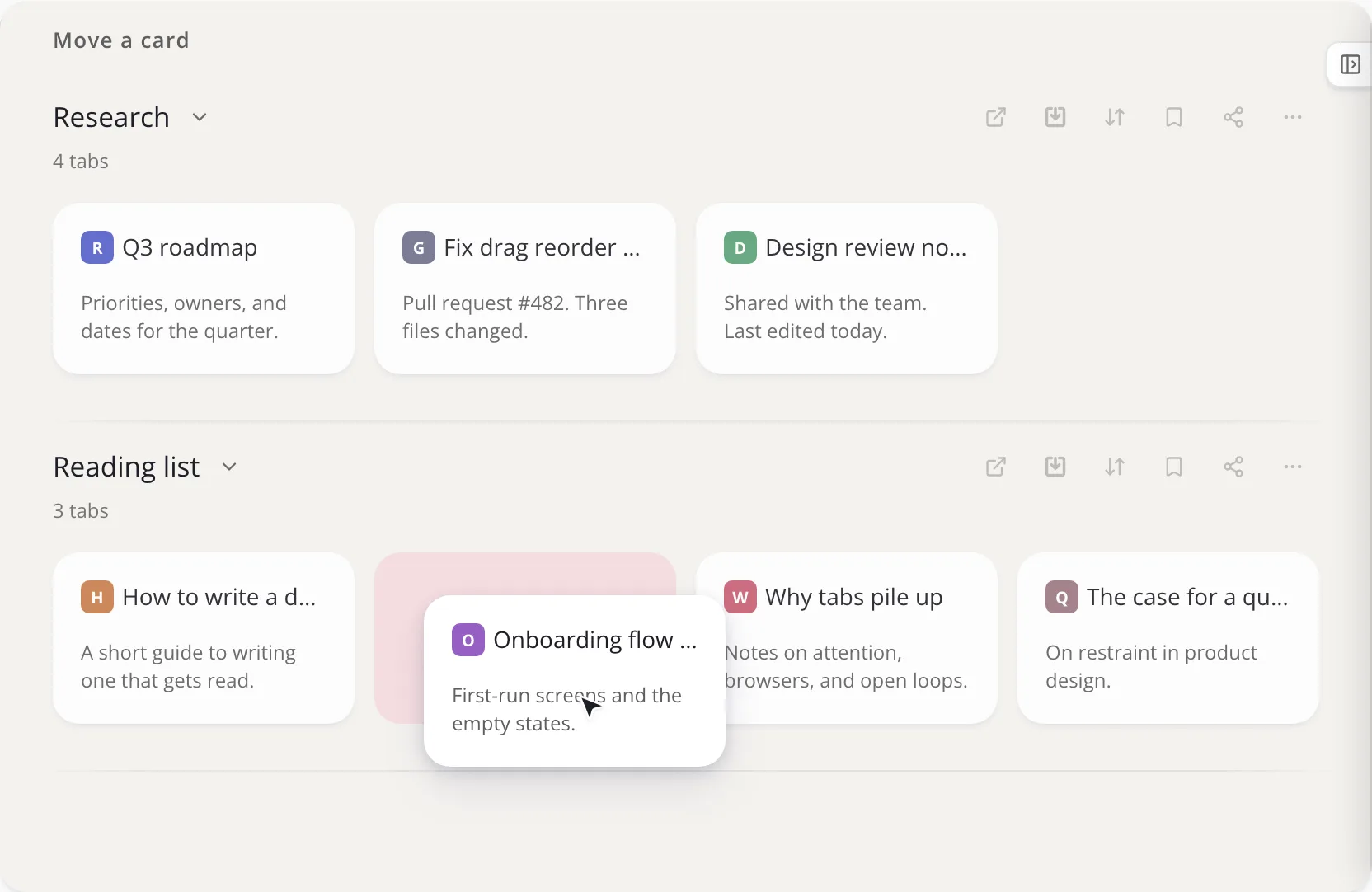Click 'Pull request #482' description text
1372x892 pixels.
(515, 317)
